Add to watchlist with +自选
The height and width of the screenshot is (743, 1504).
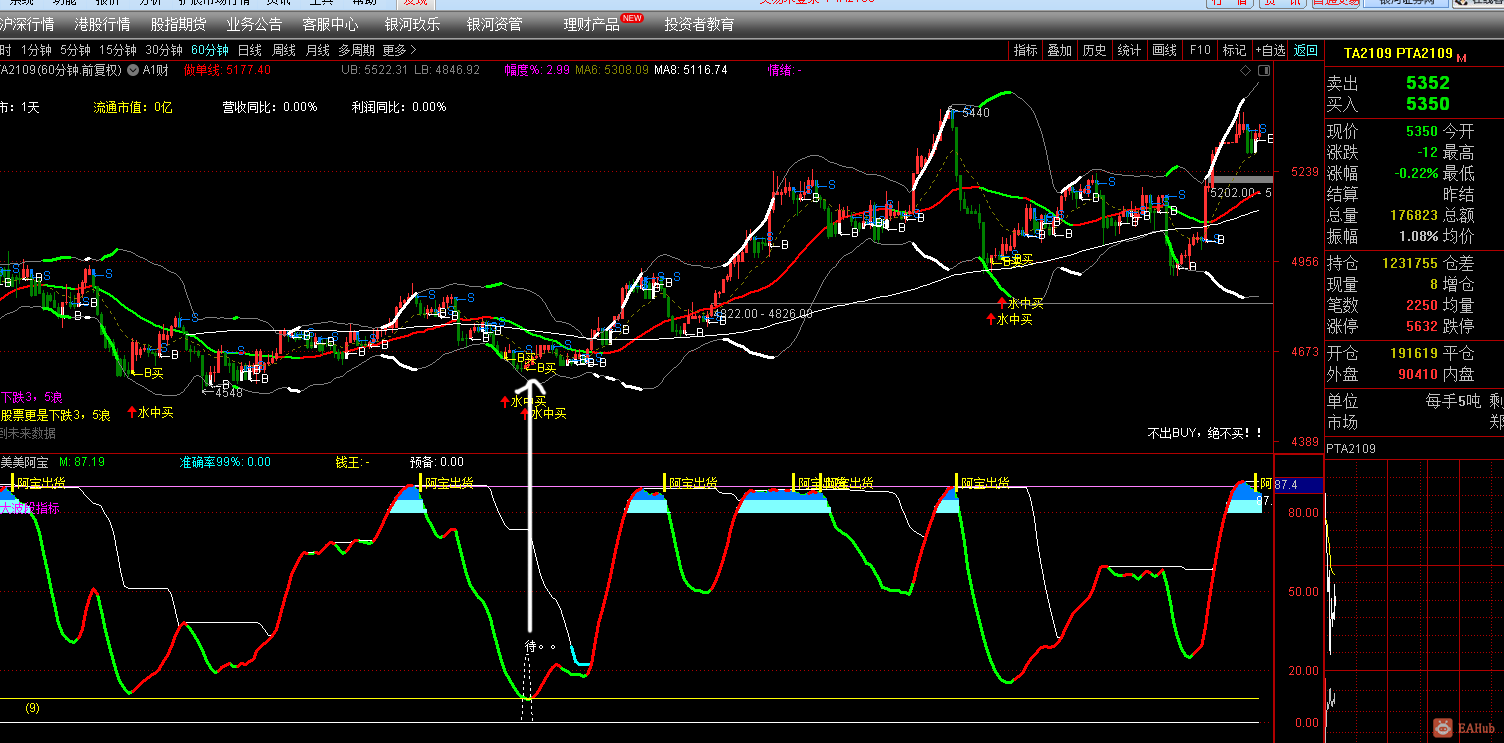1269,50
